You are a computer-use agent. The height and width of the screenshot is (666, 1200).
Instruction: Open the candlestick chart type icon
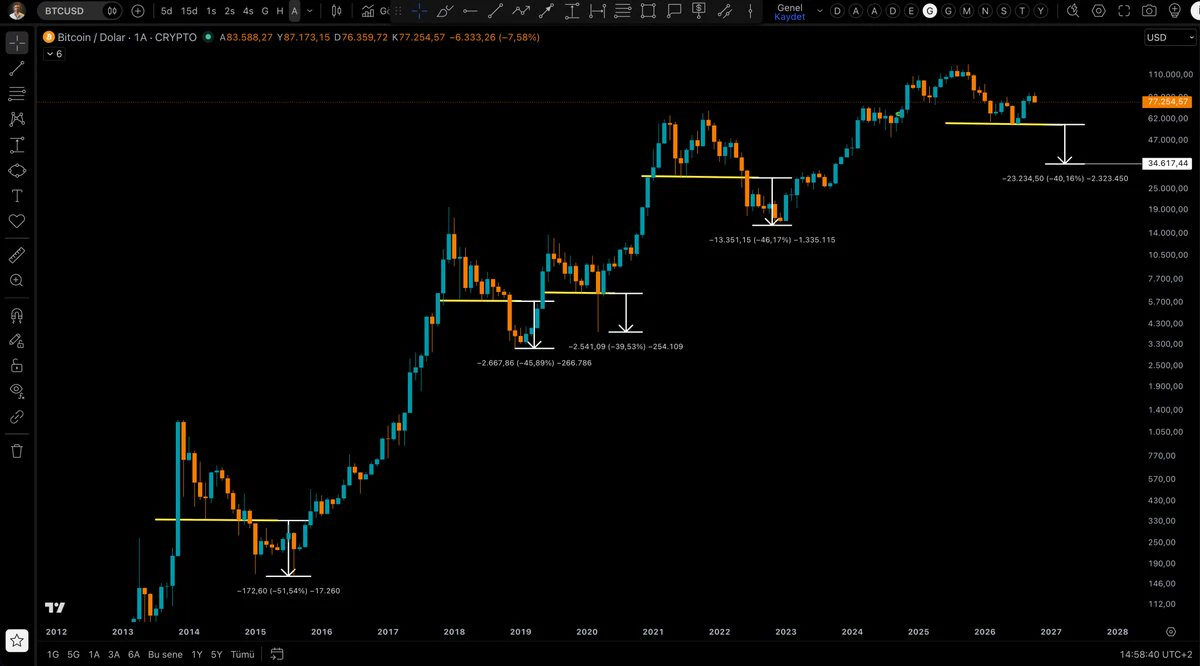[337, 11]
